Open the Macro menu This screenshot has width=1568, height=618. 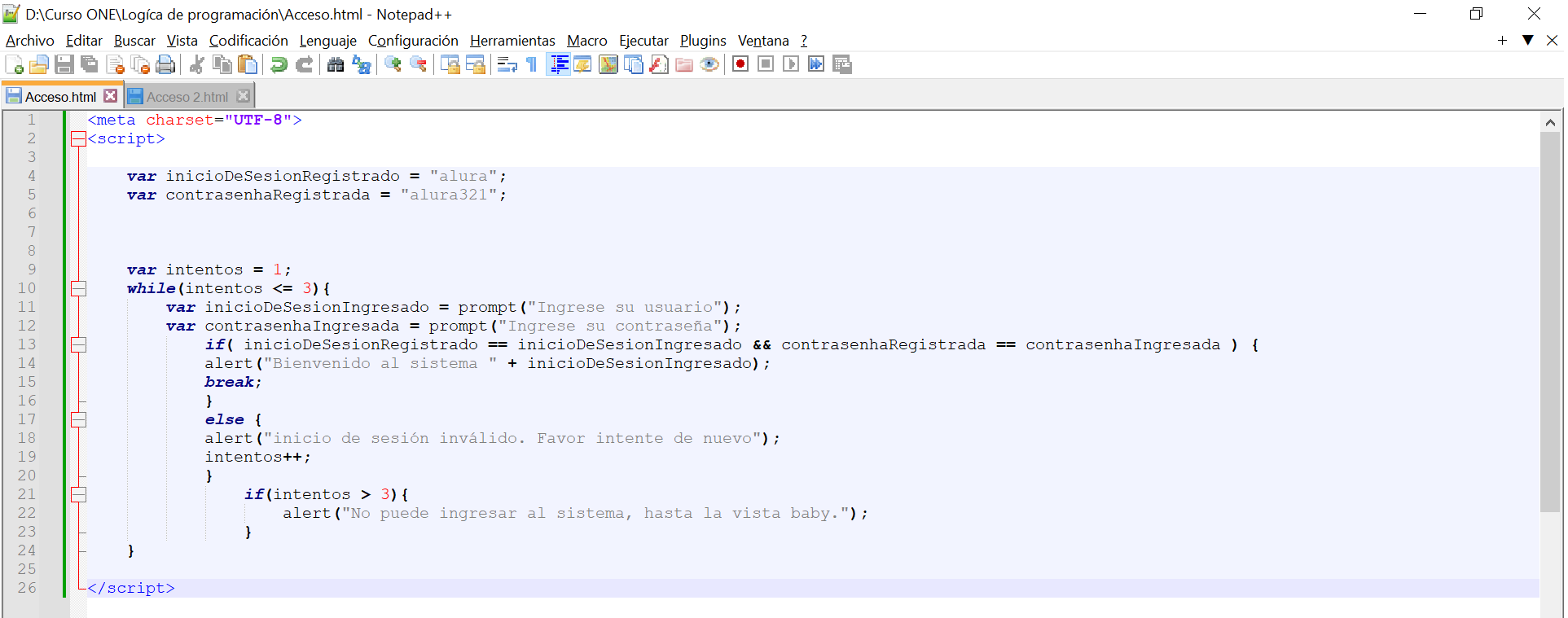(x=587, y=41)
